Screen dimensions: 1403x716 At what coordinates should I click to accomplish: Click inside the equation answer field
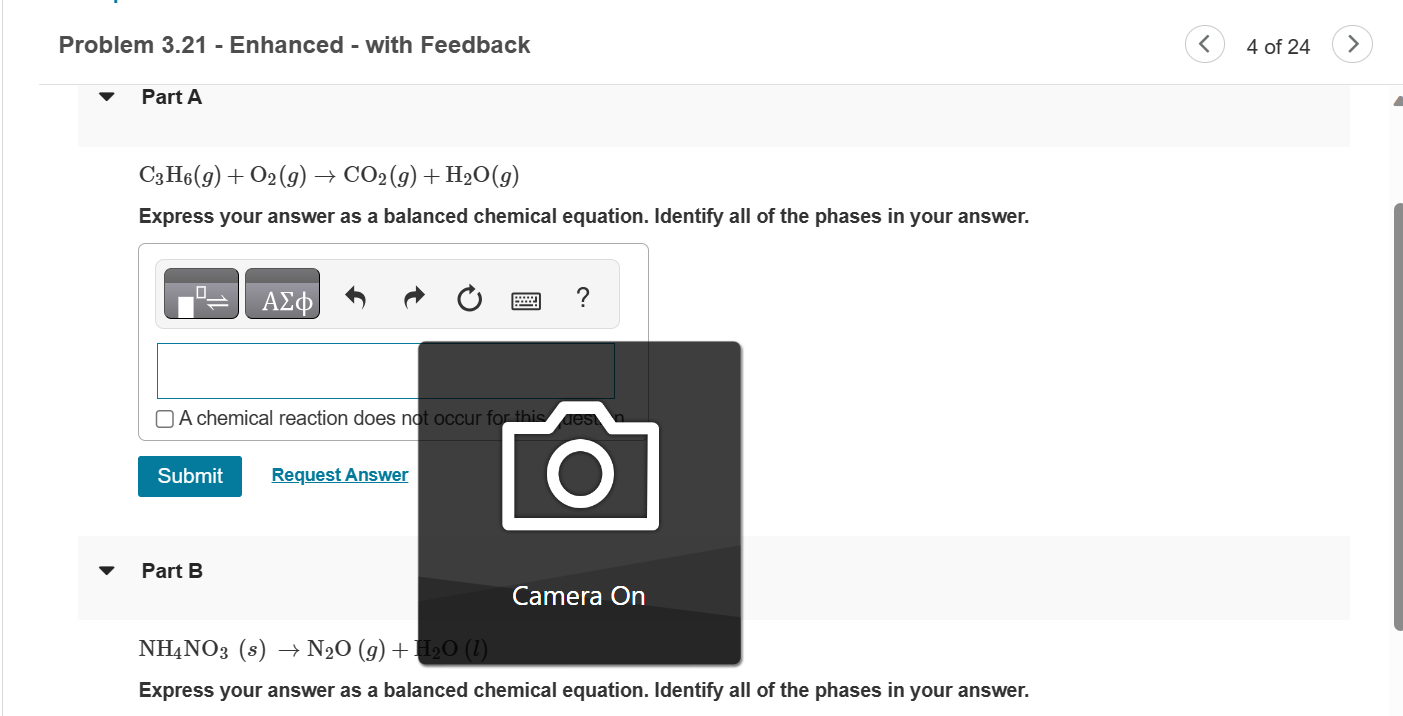280,370
